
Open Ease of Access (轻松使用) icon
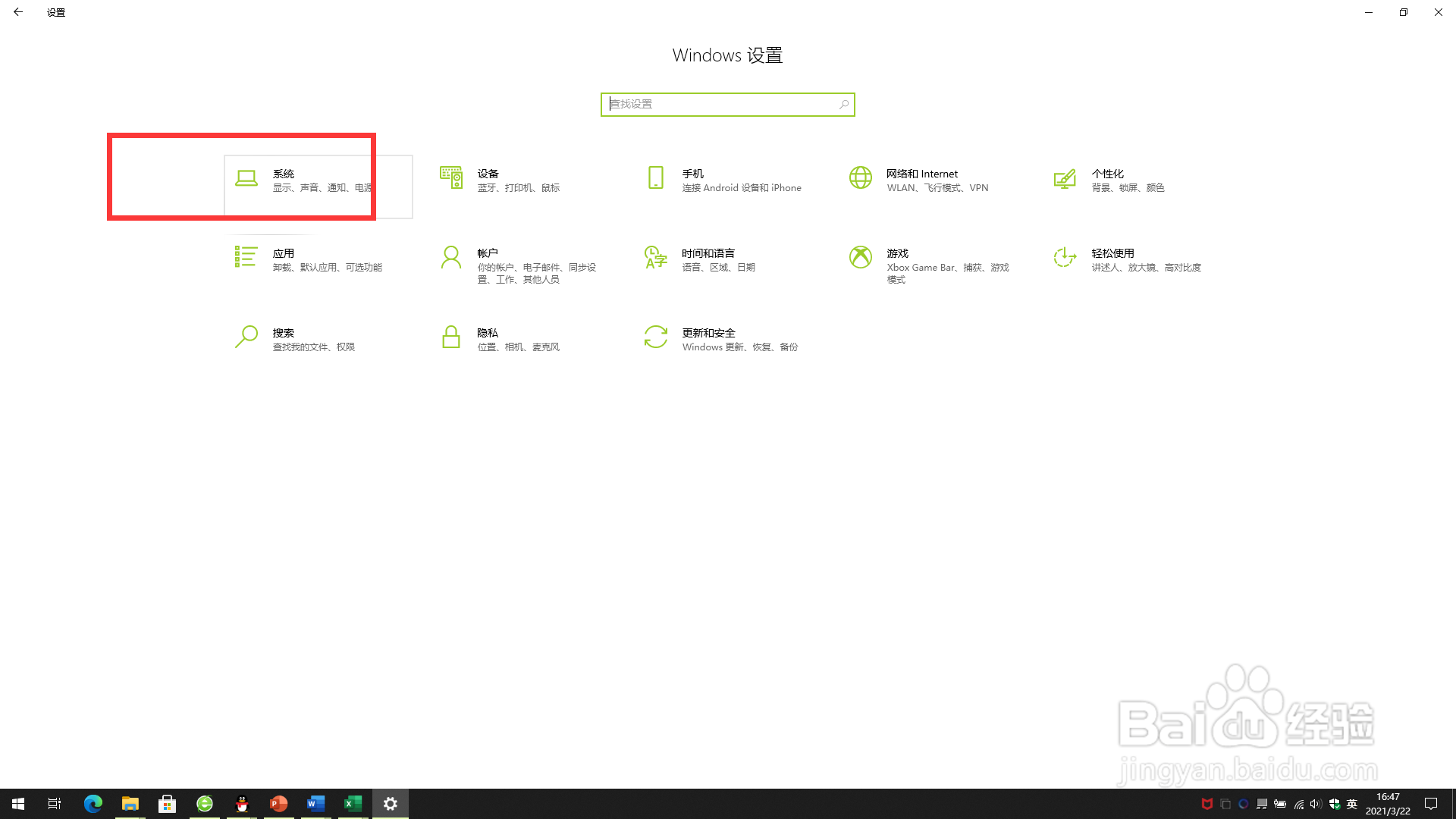(x=1065, y=258)
